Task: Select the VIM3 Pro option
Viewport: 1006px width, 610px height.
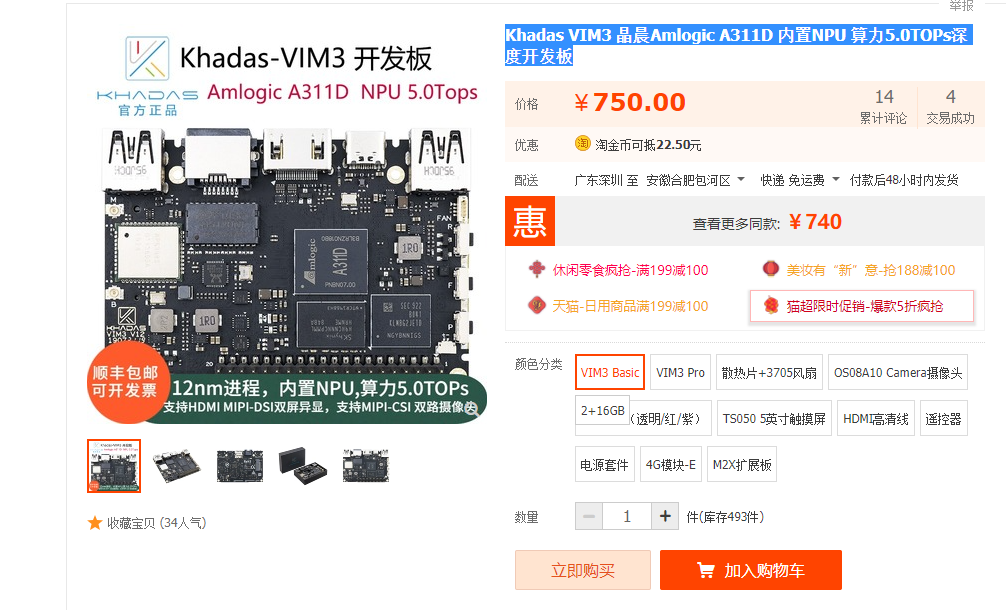Action: [680, 372]
